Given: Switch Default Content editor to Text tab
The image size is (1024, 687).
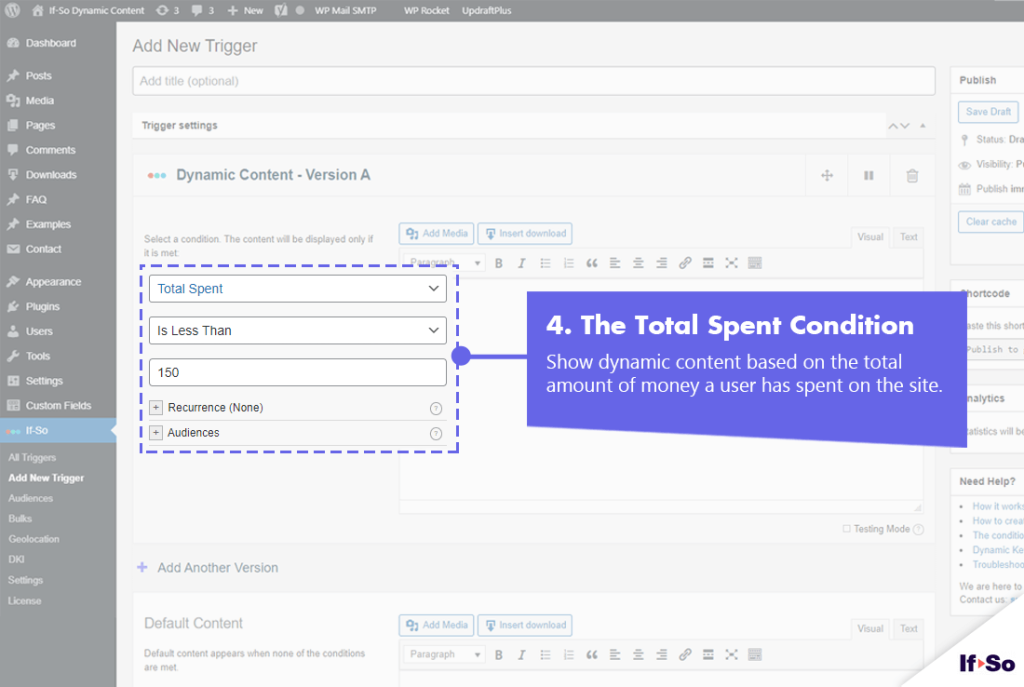Looking at the screenshot, I should coord(908,629).
